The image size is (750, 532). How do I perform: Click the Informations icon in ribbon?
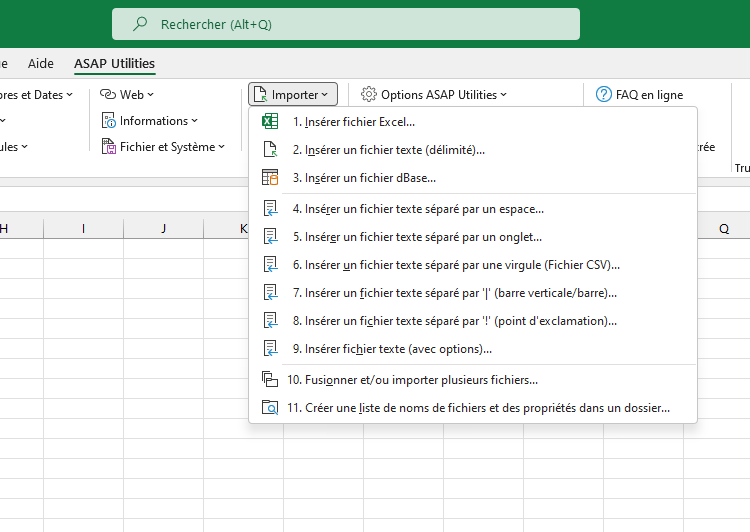(109, 121)
